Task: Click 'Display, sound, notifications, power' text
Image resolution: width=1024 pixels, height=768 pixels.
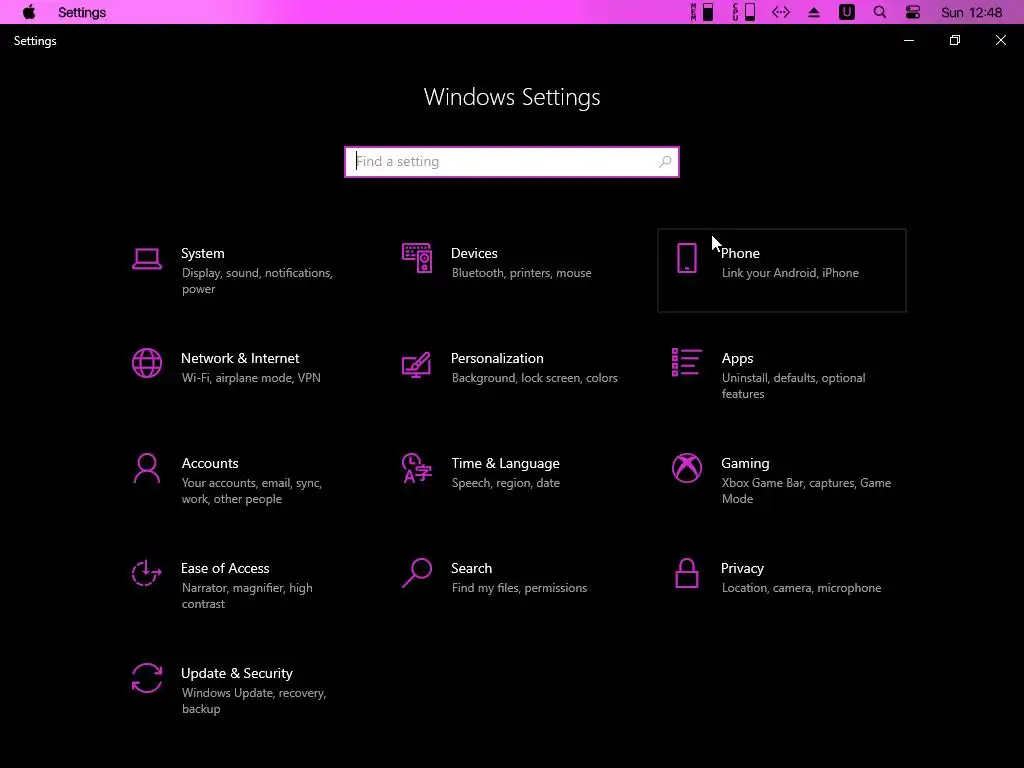Action: 257,281
